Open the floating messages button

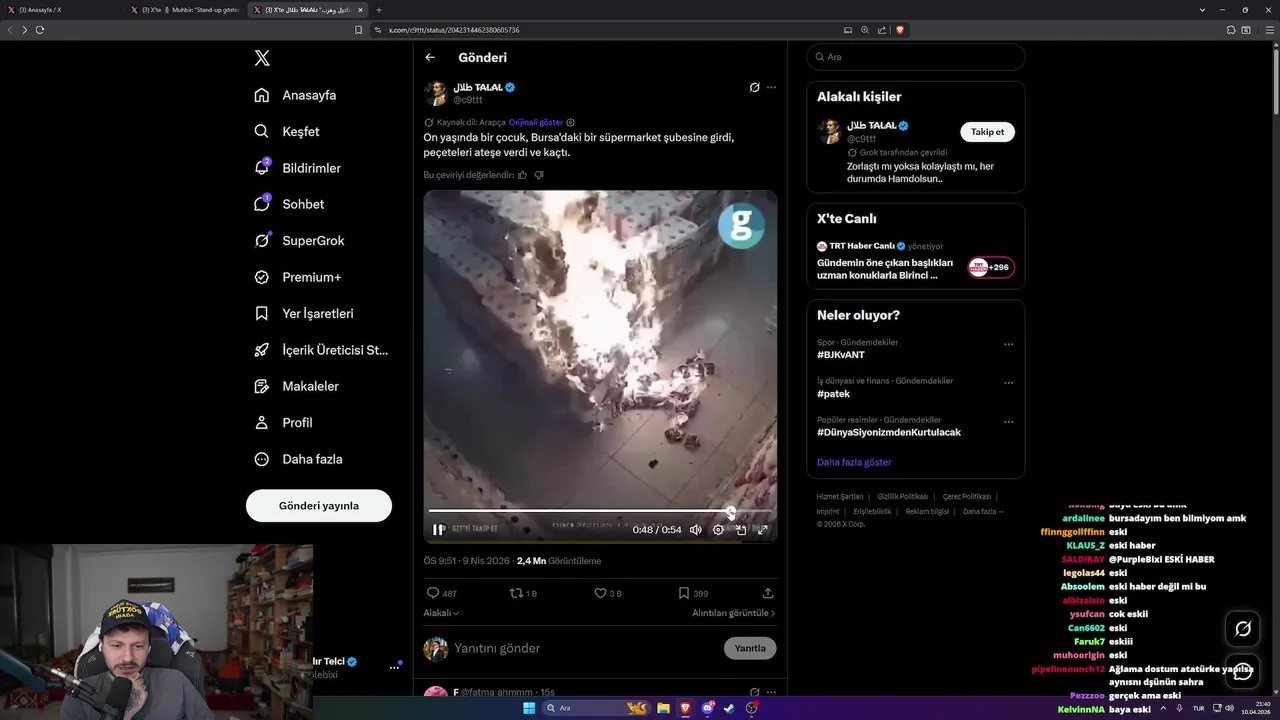tap(1243, 672)
